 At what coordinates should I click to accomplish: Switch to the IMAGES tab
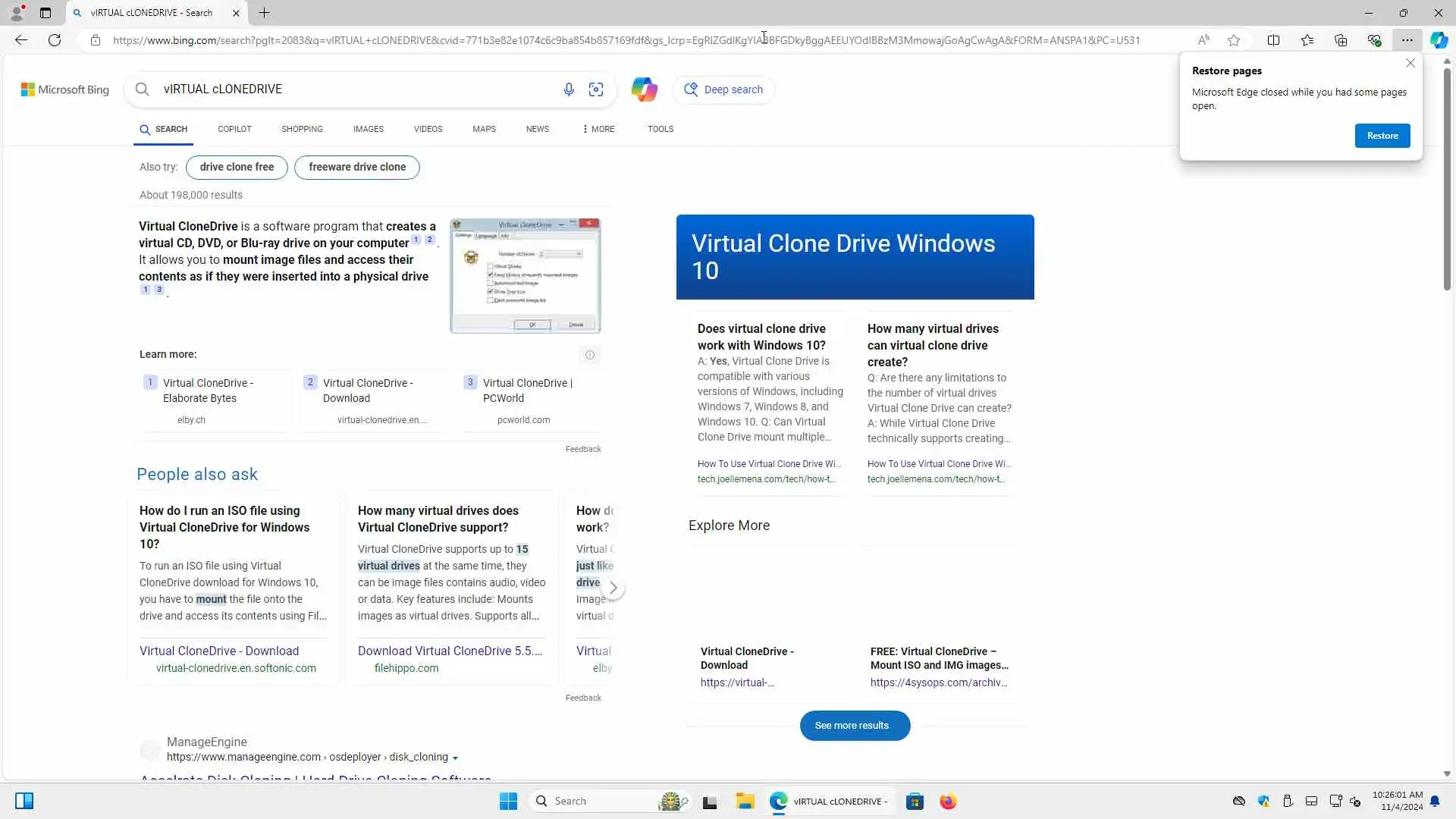tap(368, 129)
